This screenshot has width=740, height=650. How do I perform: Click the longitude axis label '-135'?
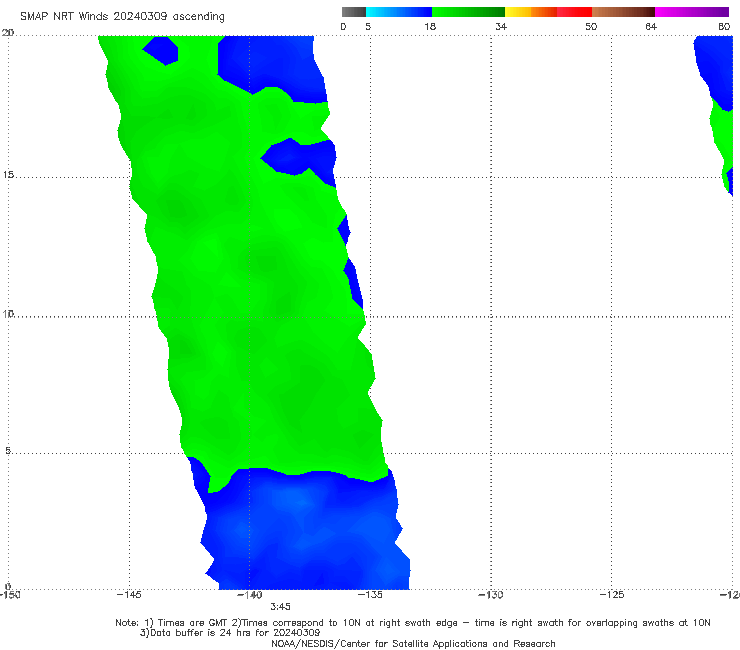pyautogui.click(x=370, y=594)
